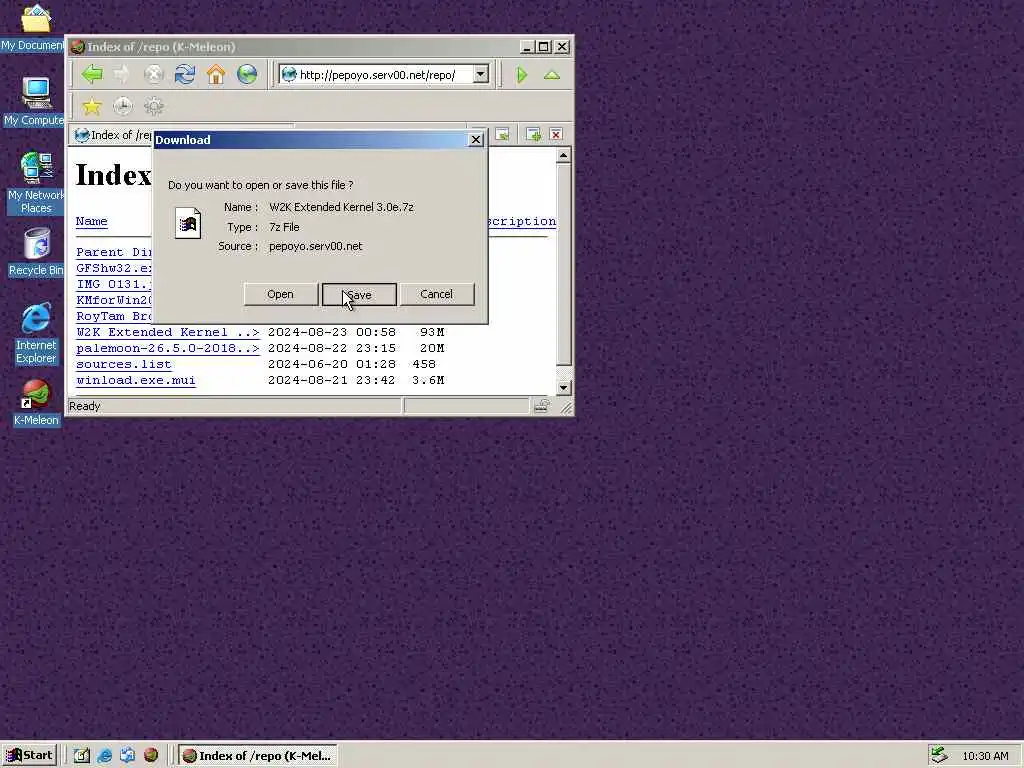Click the '2024-08-22 23:15' date text

tap(332, 349)
